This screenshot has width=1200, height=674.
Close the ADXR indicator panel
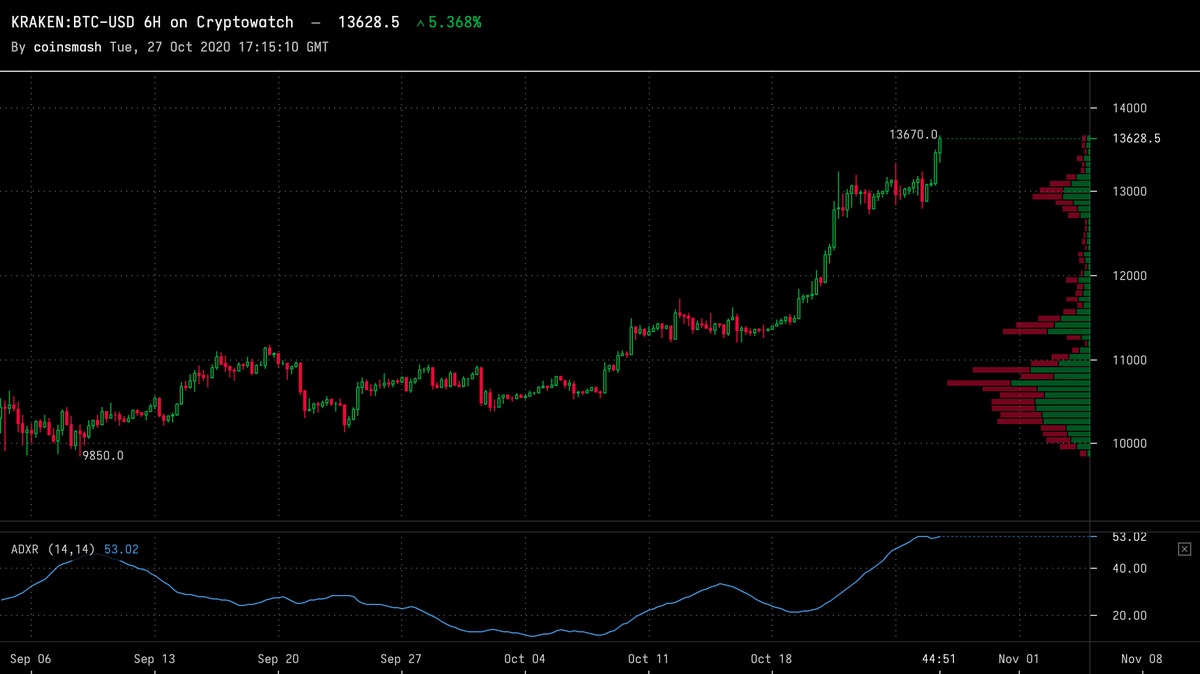(x=1184, y=549)
